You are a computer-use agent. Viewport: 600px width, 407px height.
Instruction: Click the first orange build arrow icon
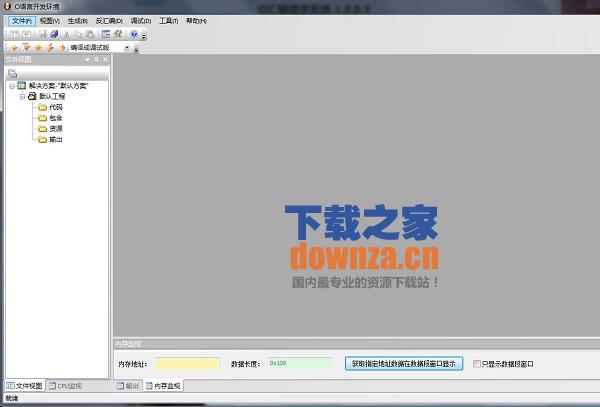tap(15, 48)
